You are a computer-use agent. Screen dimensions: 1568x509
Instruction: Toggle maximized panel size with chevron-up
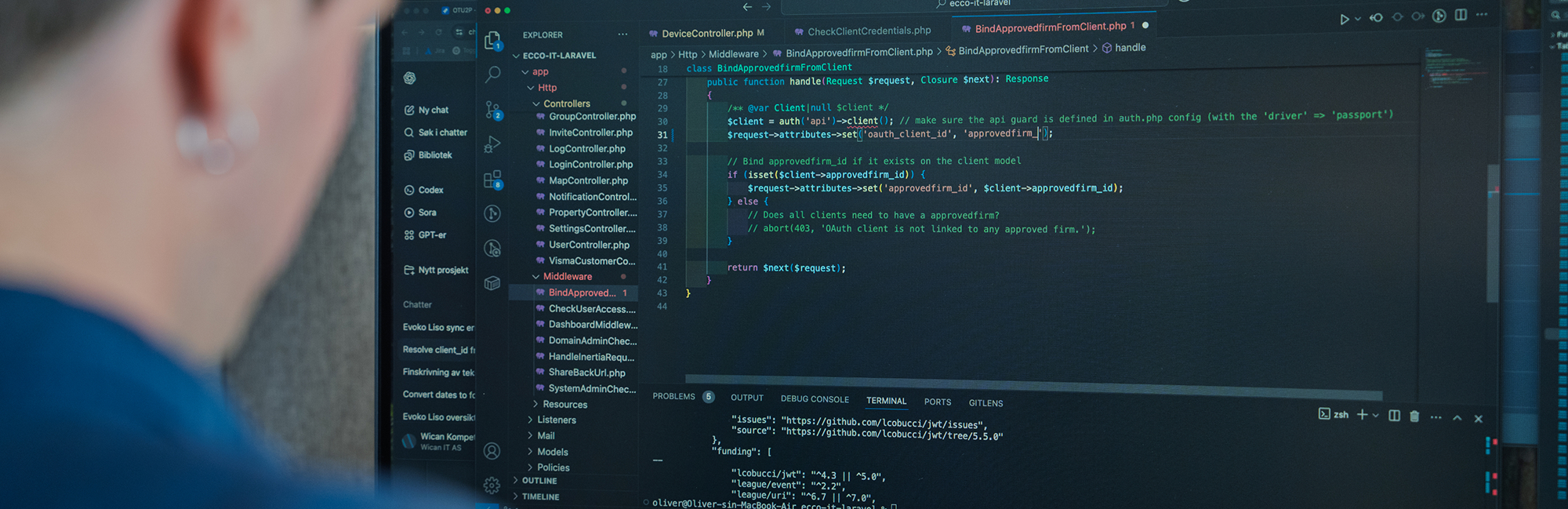pyautogui.click(x=1457, y=418)
